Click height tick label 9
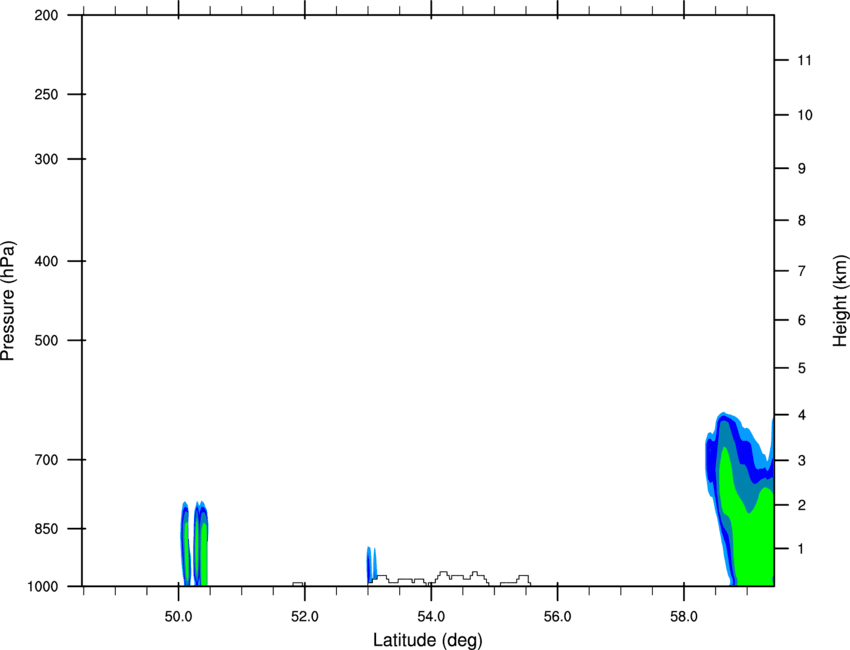Image resolution: width=850 pixels, height=650 pixels. click(x=802, y=169)
